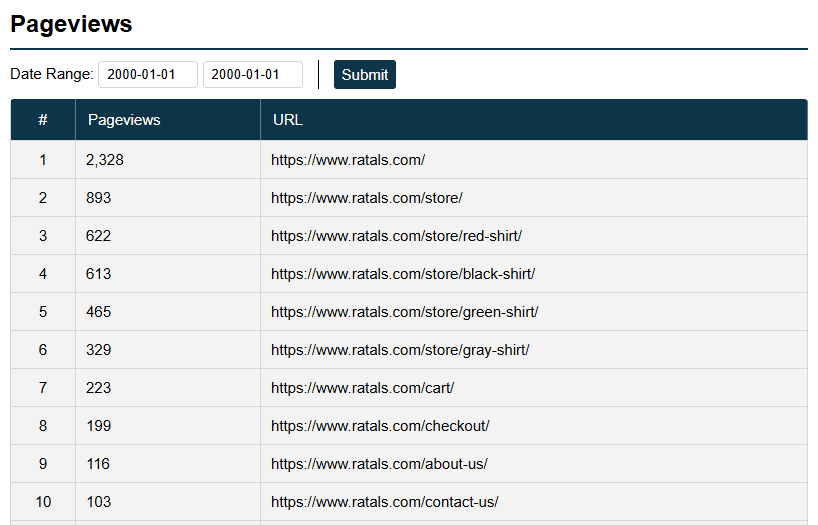
Task: Focus the start date input field
Action: coord(148,75)
